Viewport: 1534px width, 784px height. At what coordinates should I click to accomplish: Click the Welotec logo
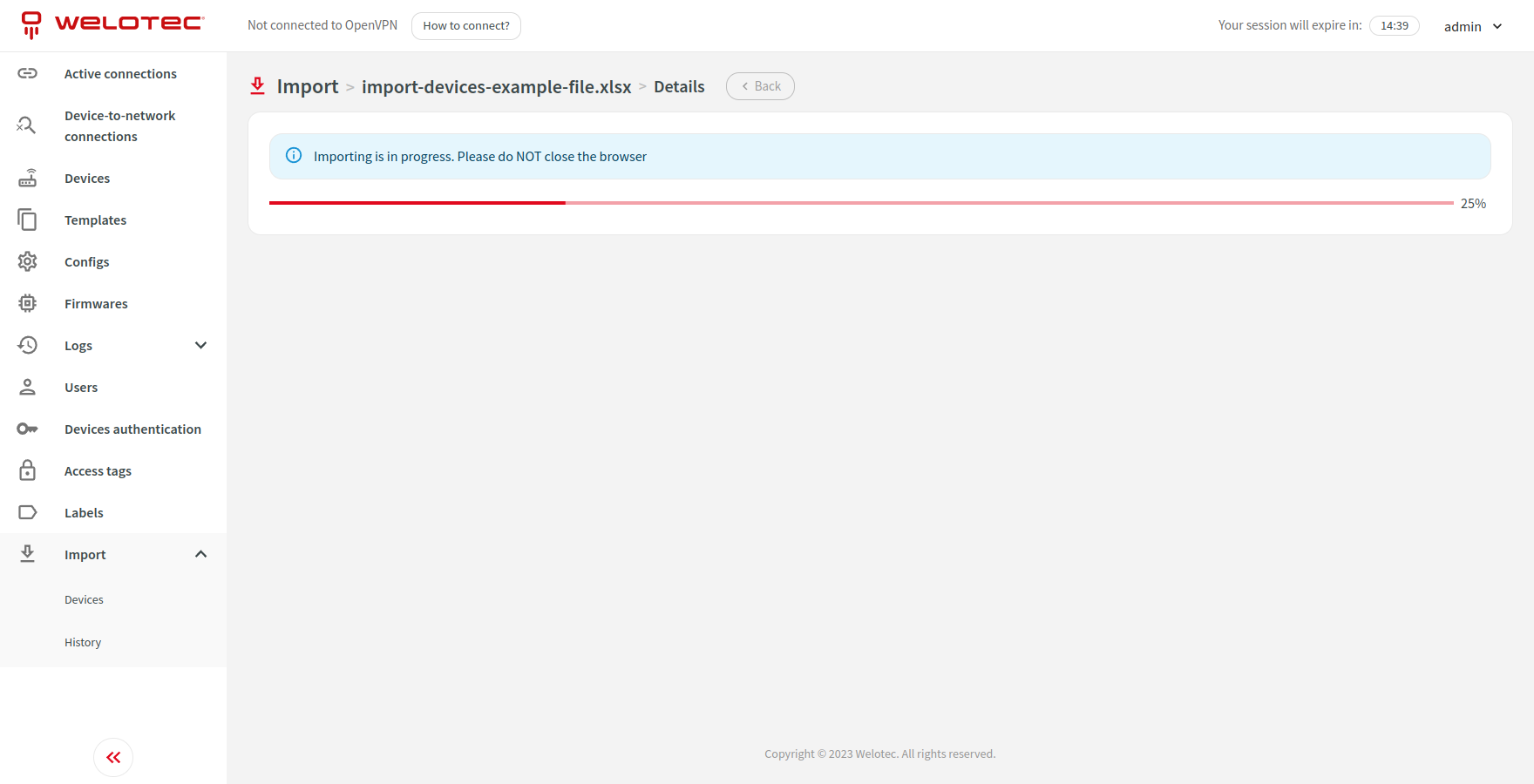pos(112,24)
